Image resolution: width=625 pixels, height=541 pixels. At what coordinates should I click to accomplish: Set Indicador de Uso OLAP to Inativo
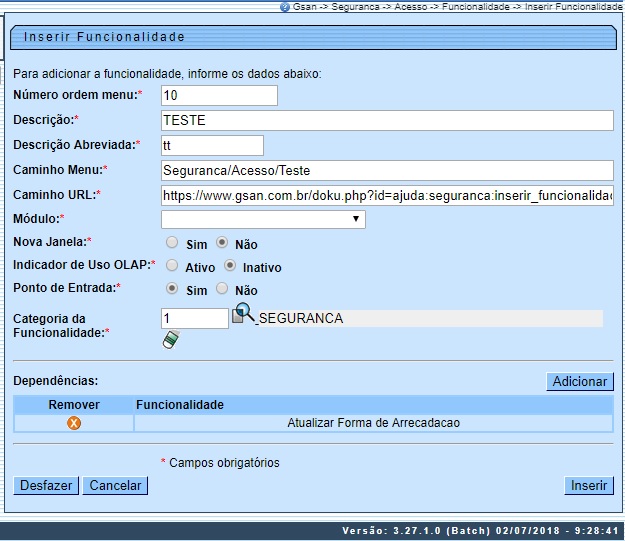[230, 266]
